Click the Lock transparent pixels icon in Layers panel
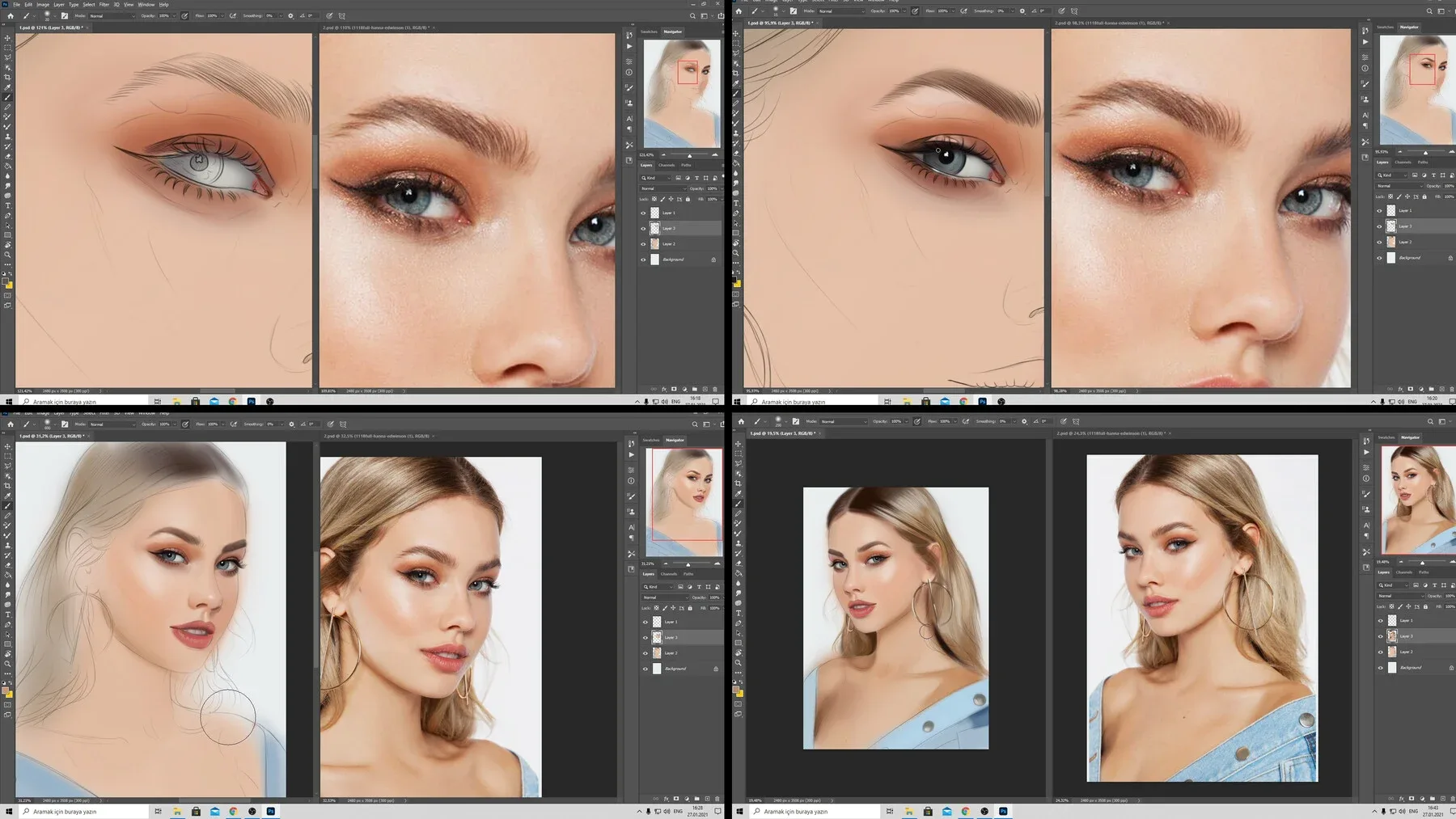Image resolution: width=1456 pixels, height=819 pixels. pyautogui.click(x=654, y=199)
